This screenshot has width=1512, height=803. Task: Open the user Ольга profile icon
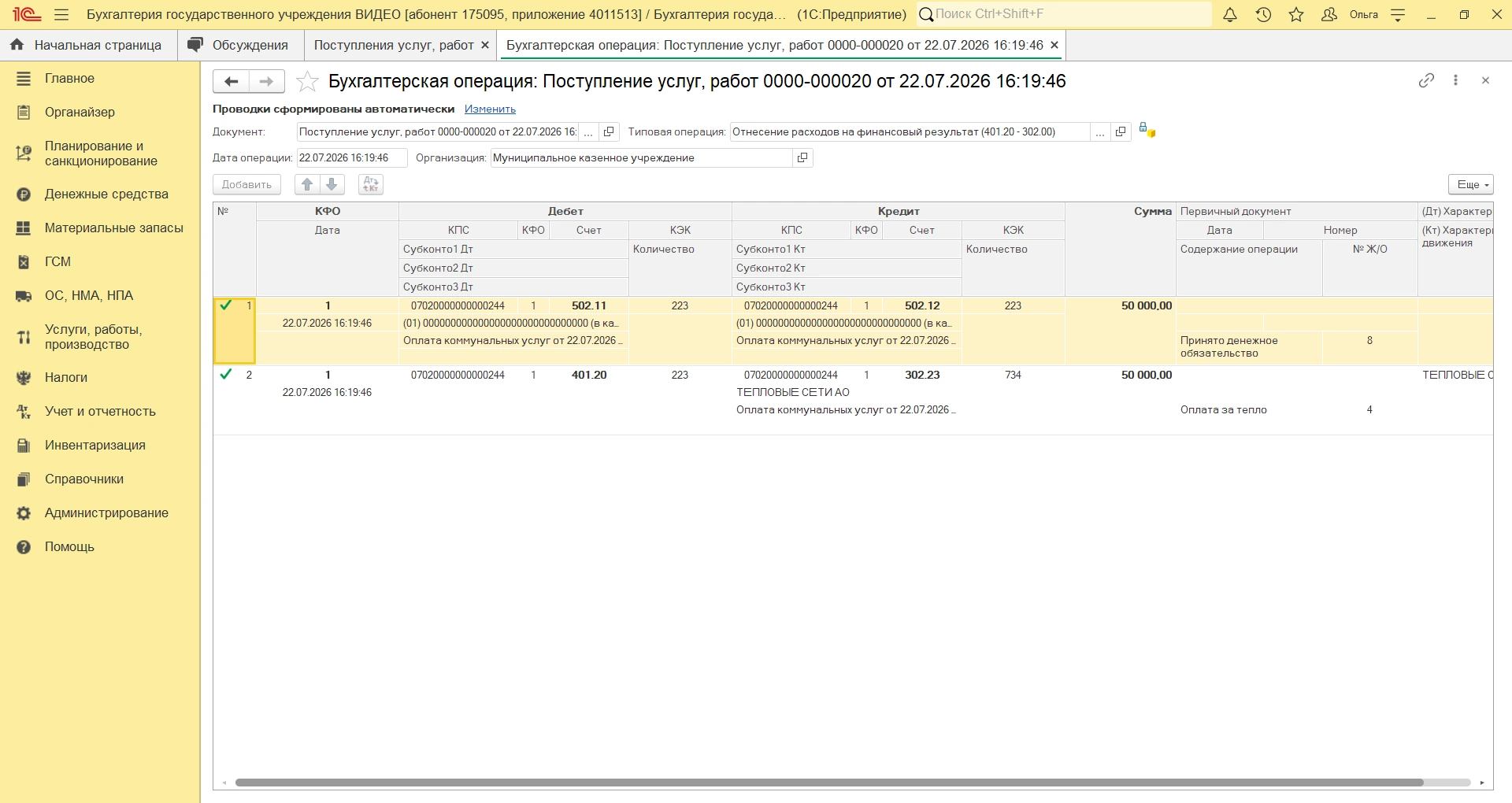point(1329,14)
